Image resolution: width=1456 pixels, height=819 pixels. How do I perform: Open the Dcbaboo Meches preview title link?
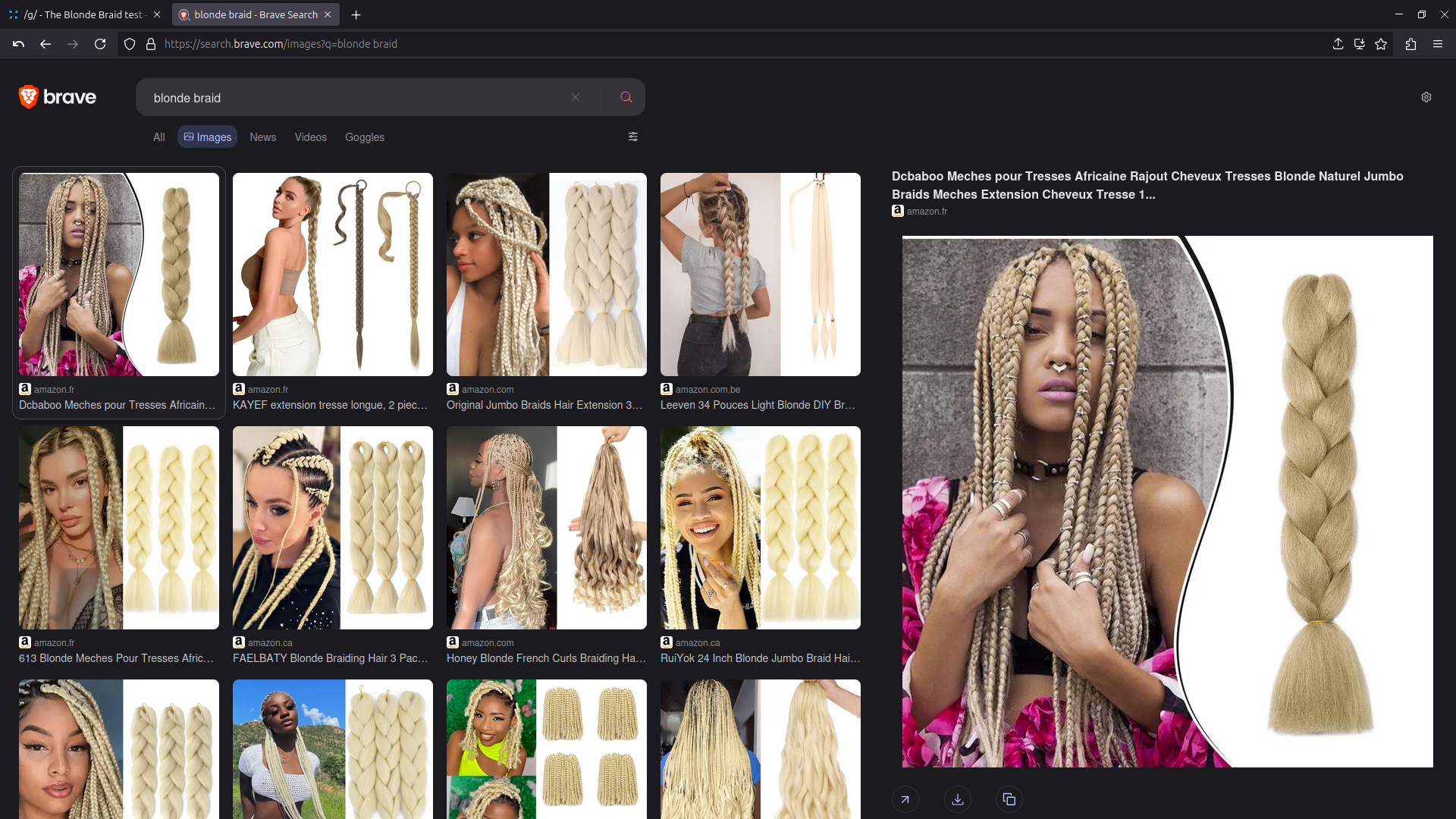point(1147,185)
